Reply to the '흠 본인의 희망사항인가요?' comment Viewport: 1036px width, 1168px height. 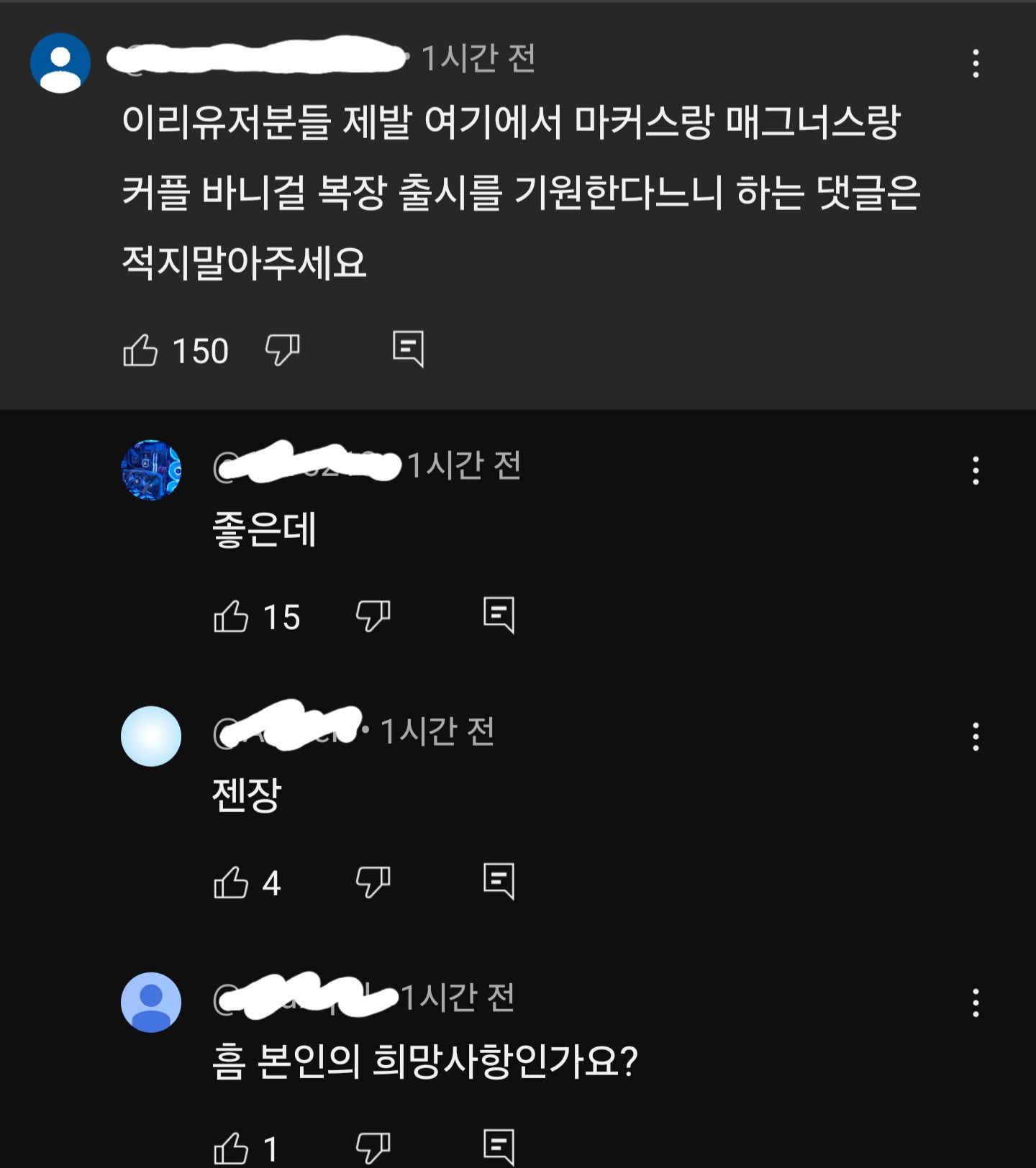click(499, 1147)
